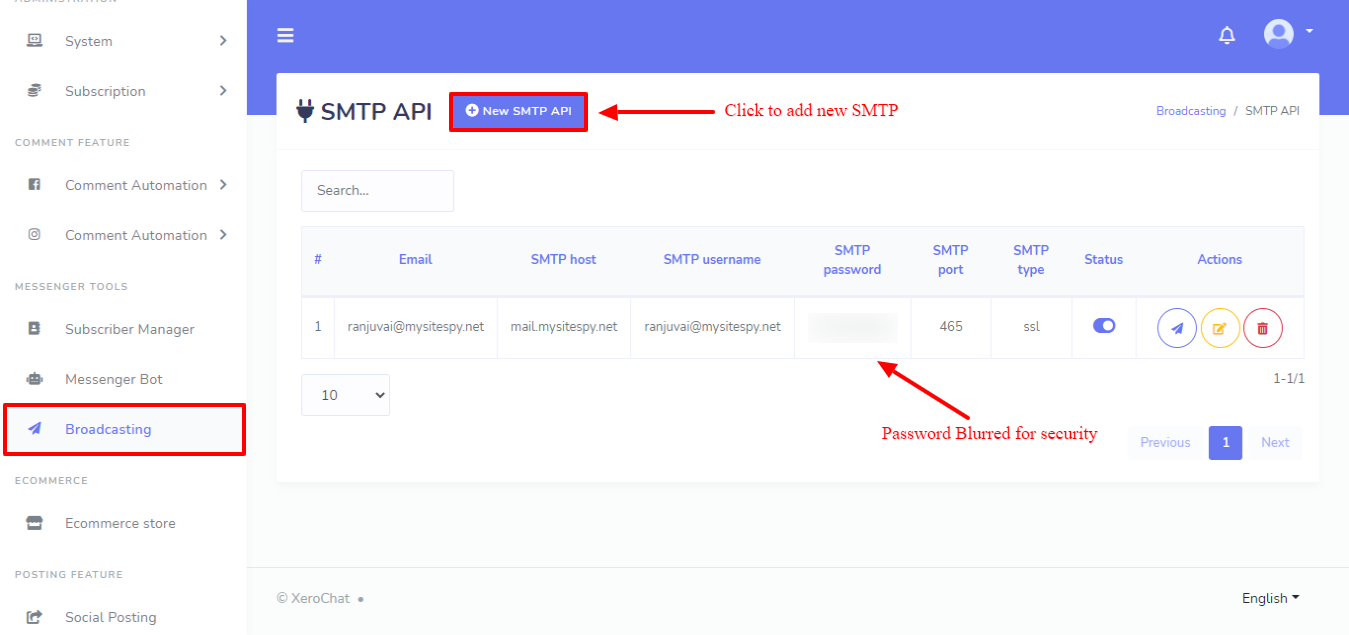This screenshot has height=635, width=1349.
Task: Click the Subscription coins icon
Action: click(34, 91)
